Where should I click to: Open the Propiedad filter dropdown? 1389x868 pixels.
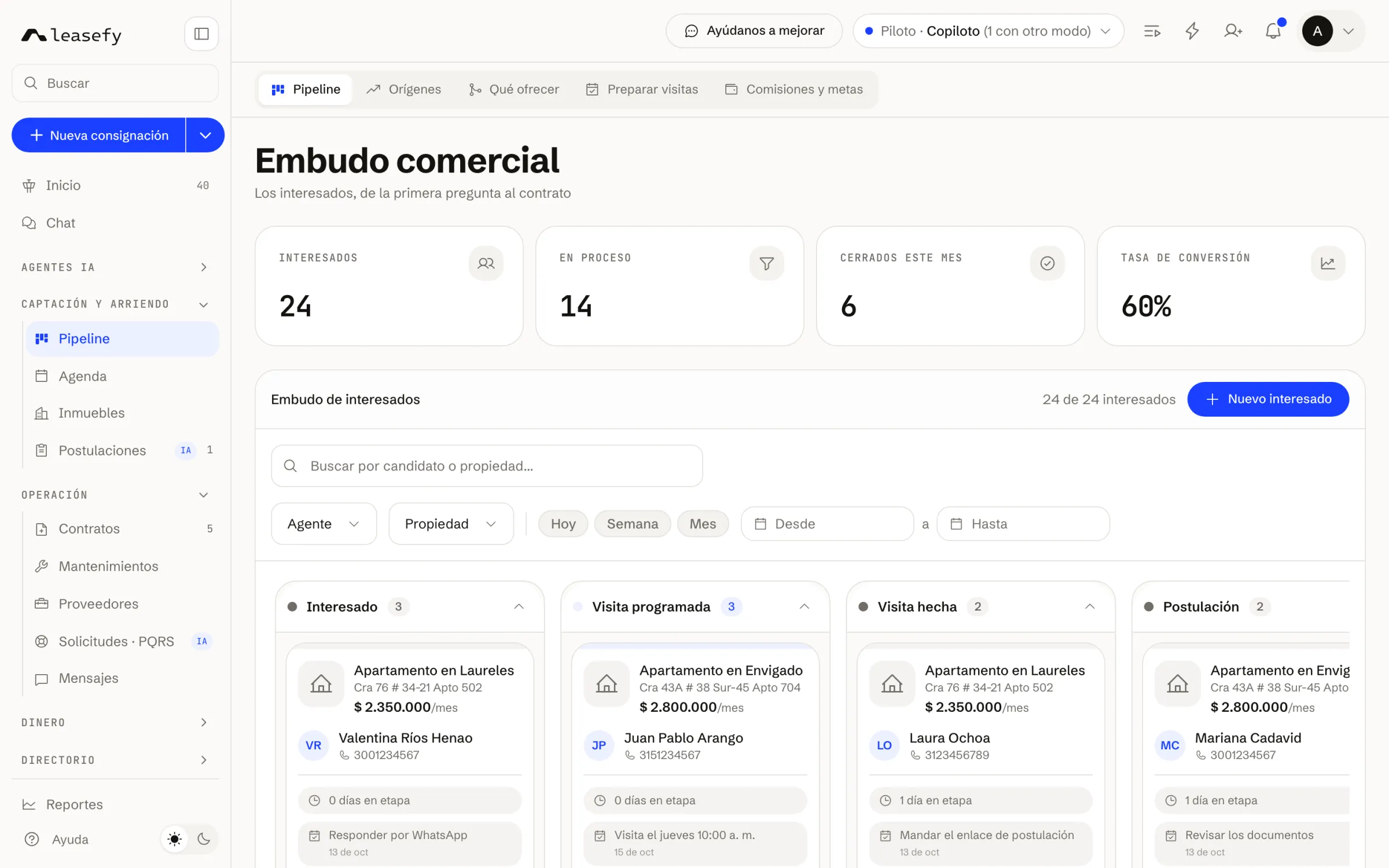click(451, 524)
